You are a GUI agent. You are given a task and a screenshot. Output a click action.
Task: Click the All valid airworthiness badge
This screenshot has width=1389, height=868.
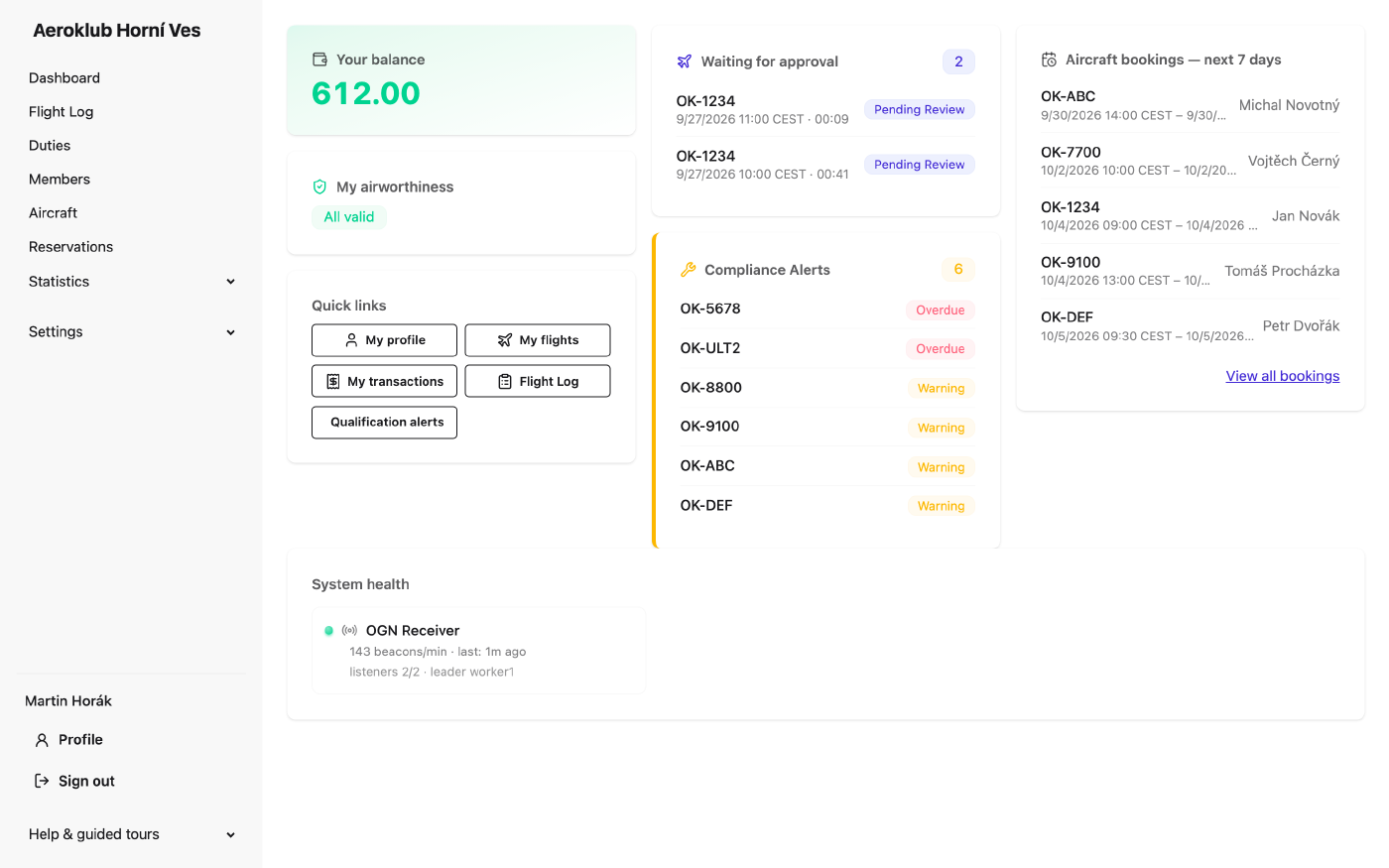[x=349, y=217]
